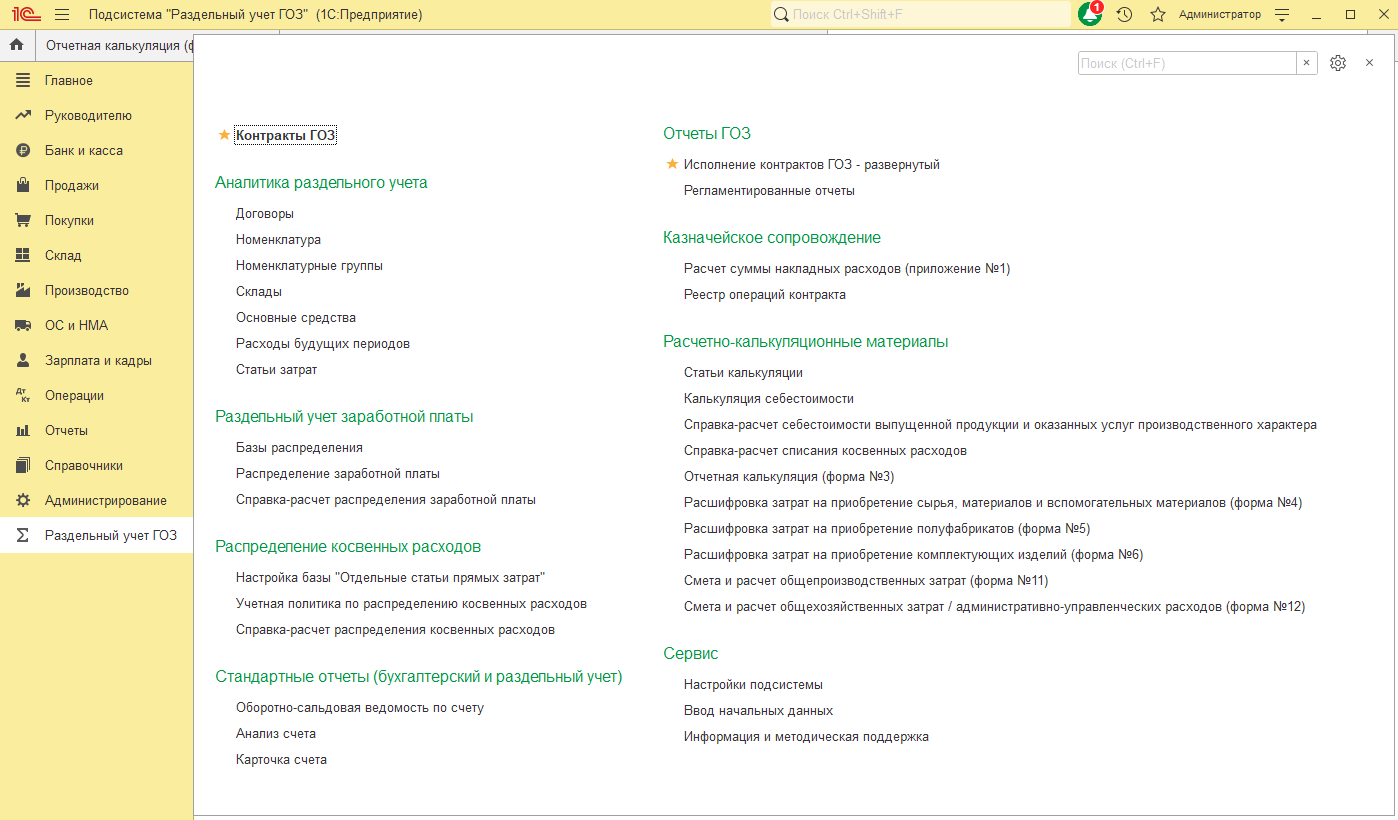Open the Настройки подсистемы link
1398x820 pixels.
click(753, 684)
